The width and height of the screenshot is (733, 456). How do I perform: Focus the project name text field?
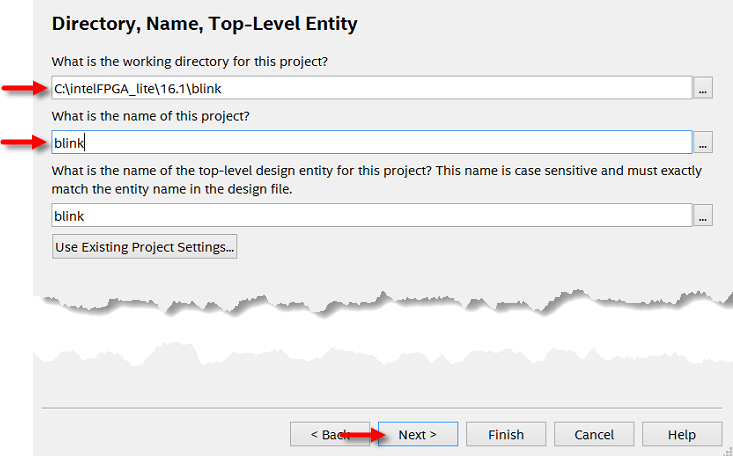(x=370, y=142)
